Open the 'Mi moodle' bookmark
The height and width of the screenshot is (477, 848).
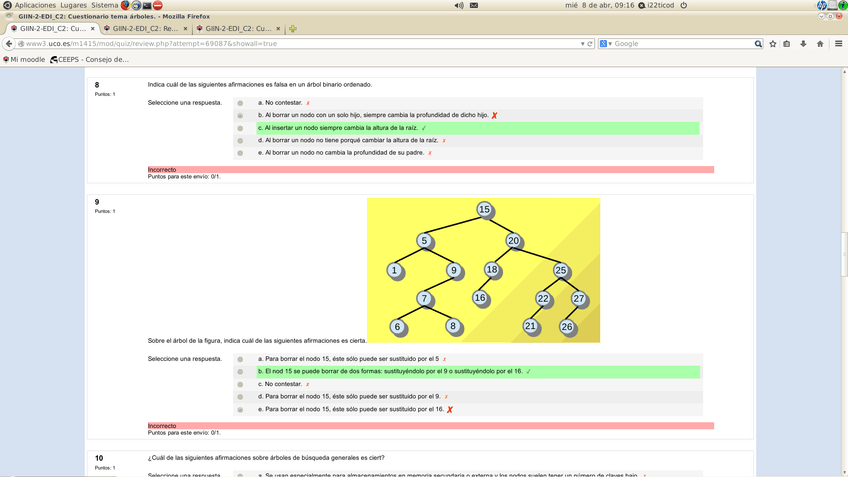25,59
